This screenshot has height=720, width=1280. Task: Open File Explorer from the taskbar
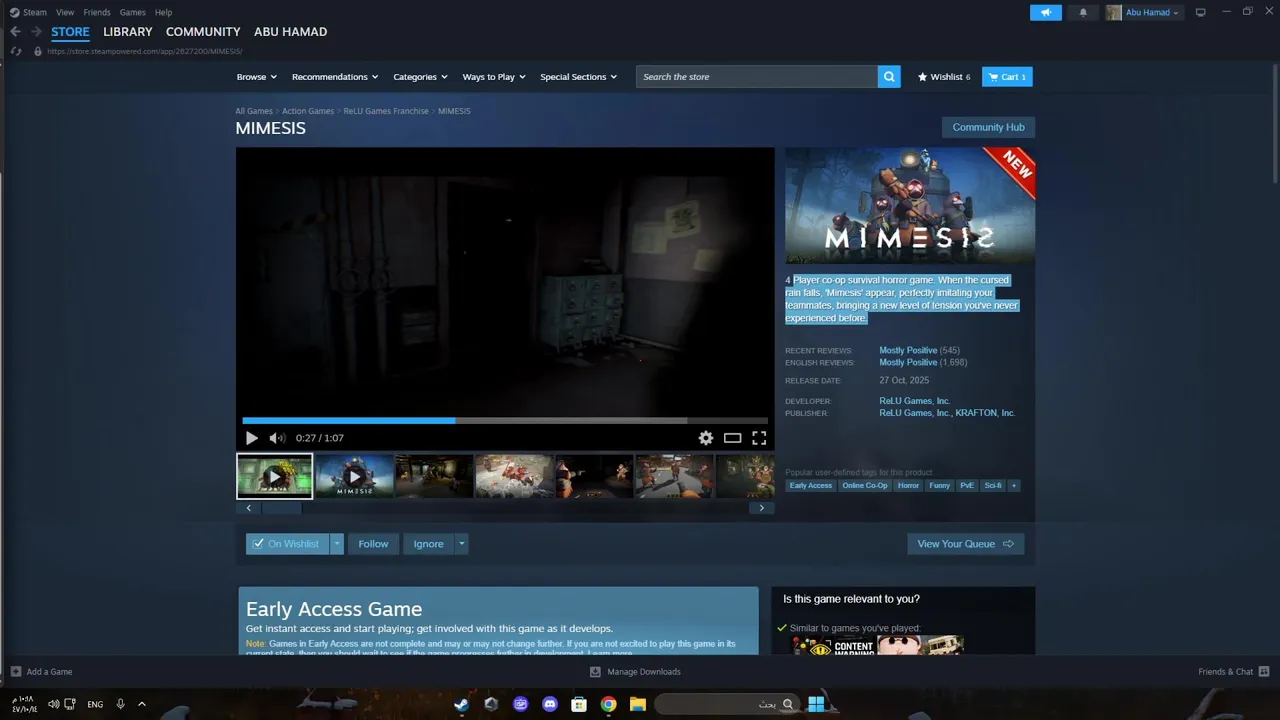[x=637, y=704]
